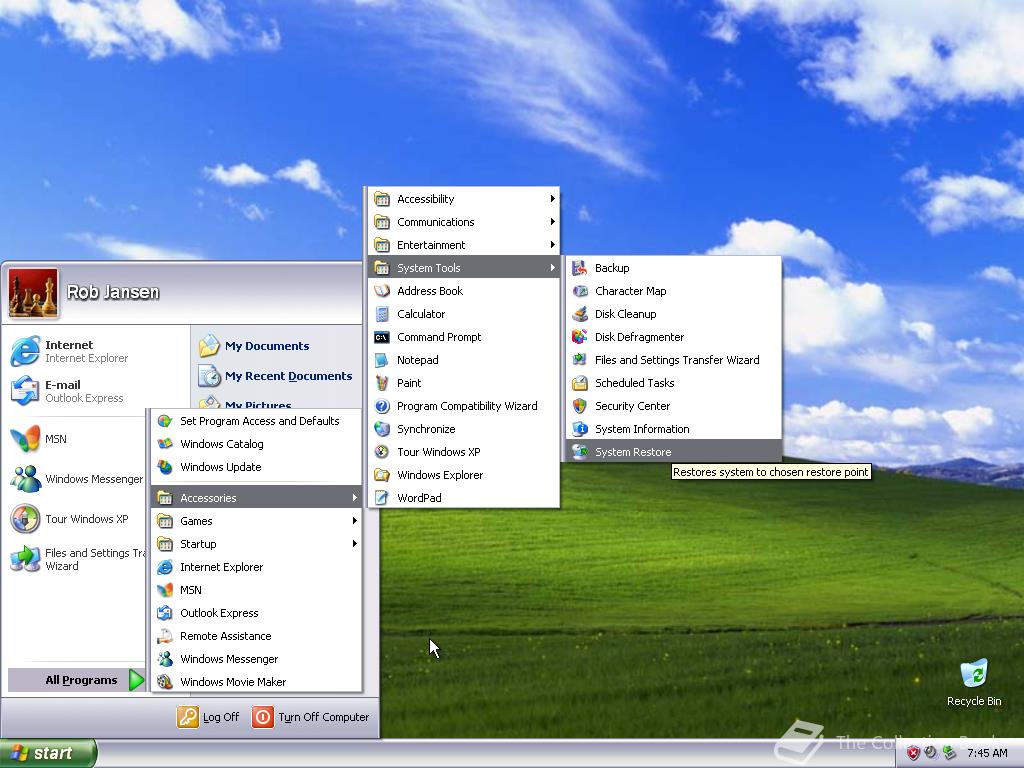Open the Address Book icon
Viewport: 1024px width, 768px height.
tap(382, 291)
